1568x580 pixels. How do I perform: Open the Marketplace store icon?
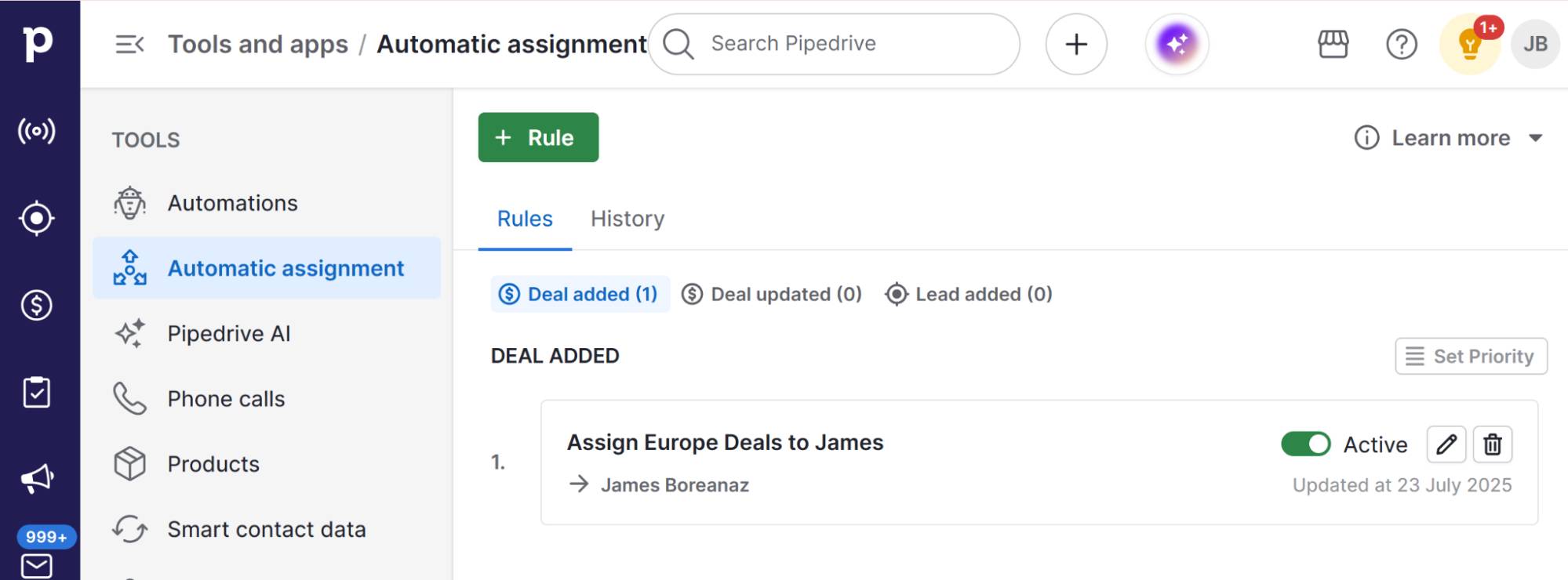(1333, 44)
